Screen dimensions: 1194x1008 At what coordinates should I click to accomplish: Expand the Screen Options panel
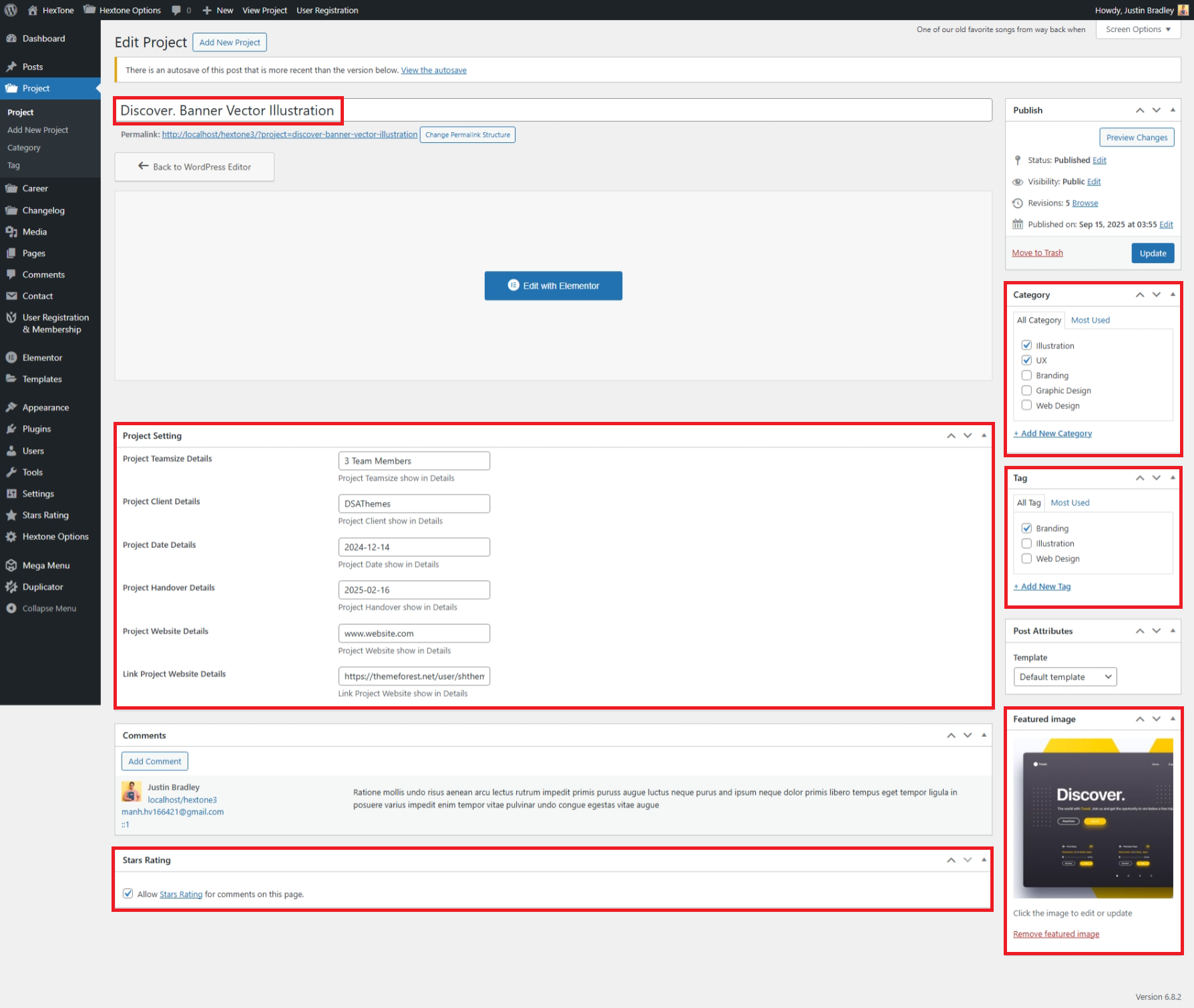pos(1138,29)
